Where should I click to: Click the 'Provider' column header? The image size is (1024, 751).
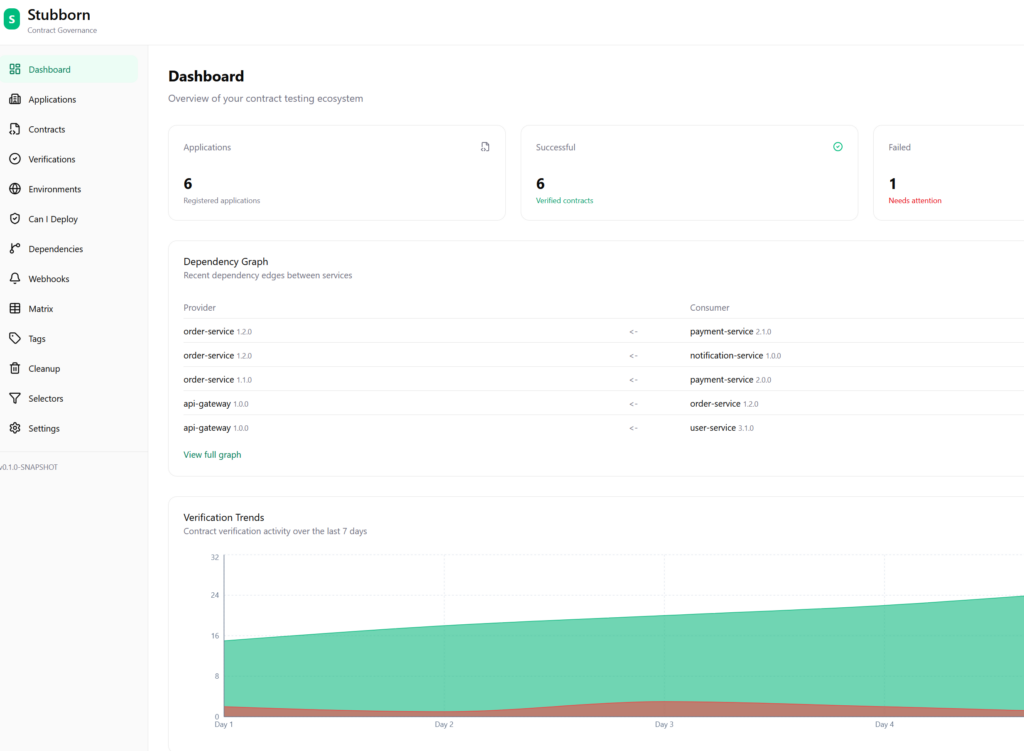199,308
